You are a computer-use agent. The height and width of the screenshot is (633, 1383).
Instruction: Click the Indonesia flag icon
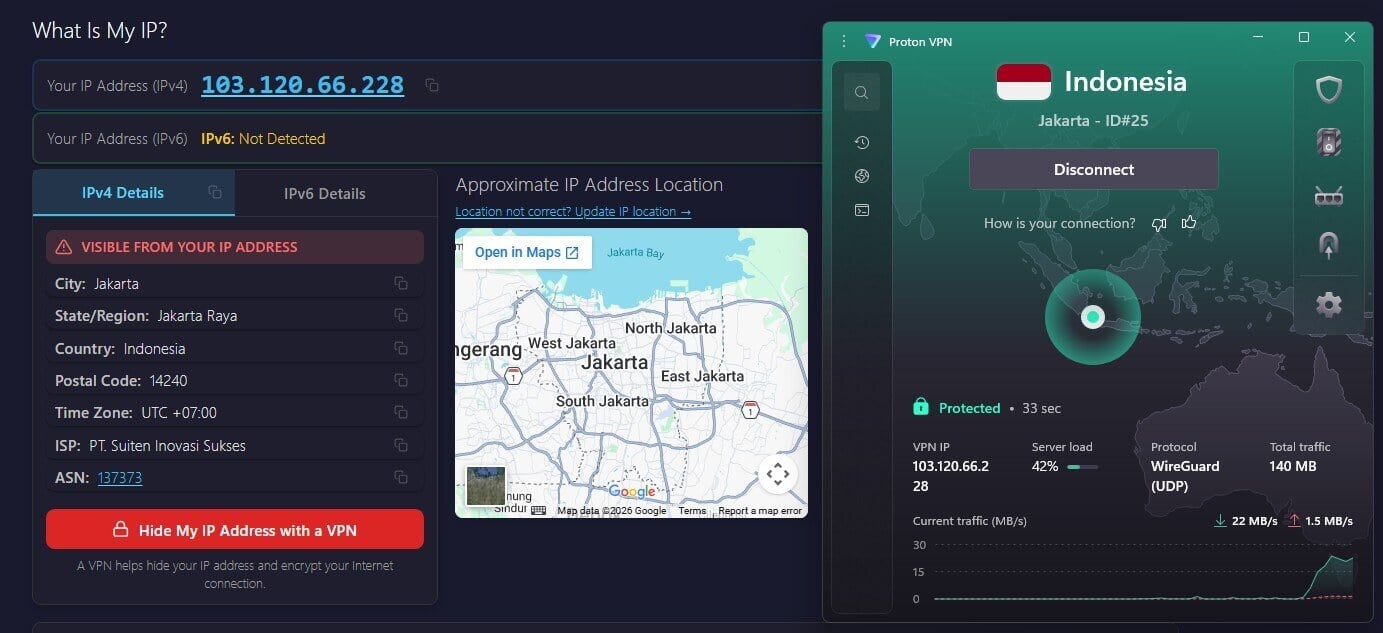point(1024,81)
